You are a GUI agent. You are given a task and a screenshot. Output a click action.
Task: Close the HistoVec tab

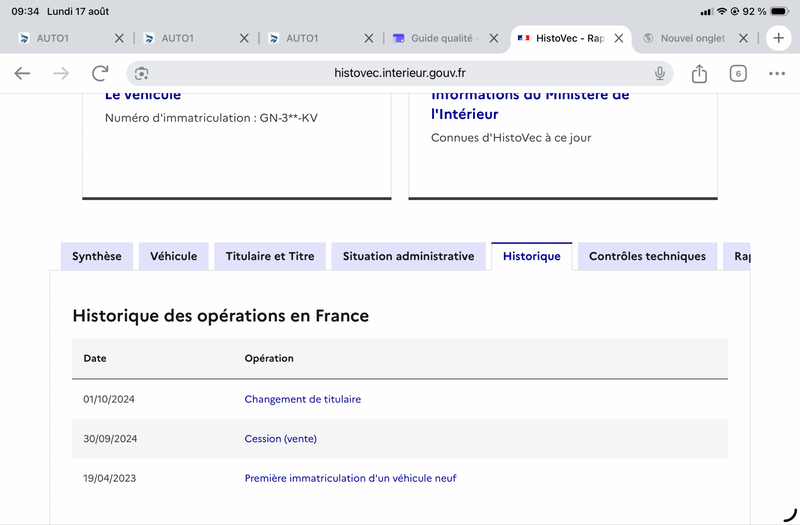618,38
